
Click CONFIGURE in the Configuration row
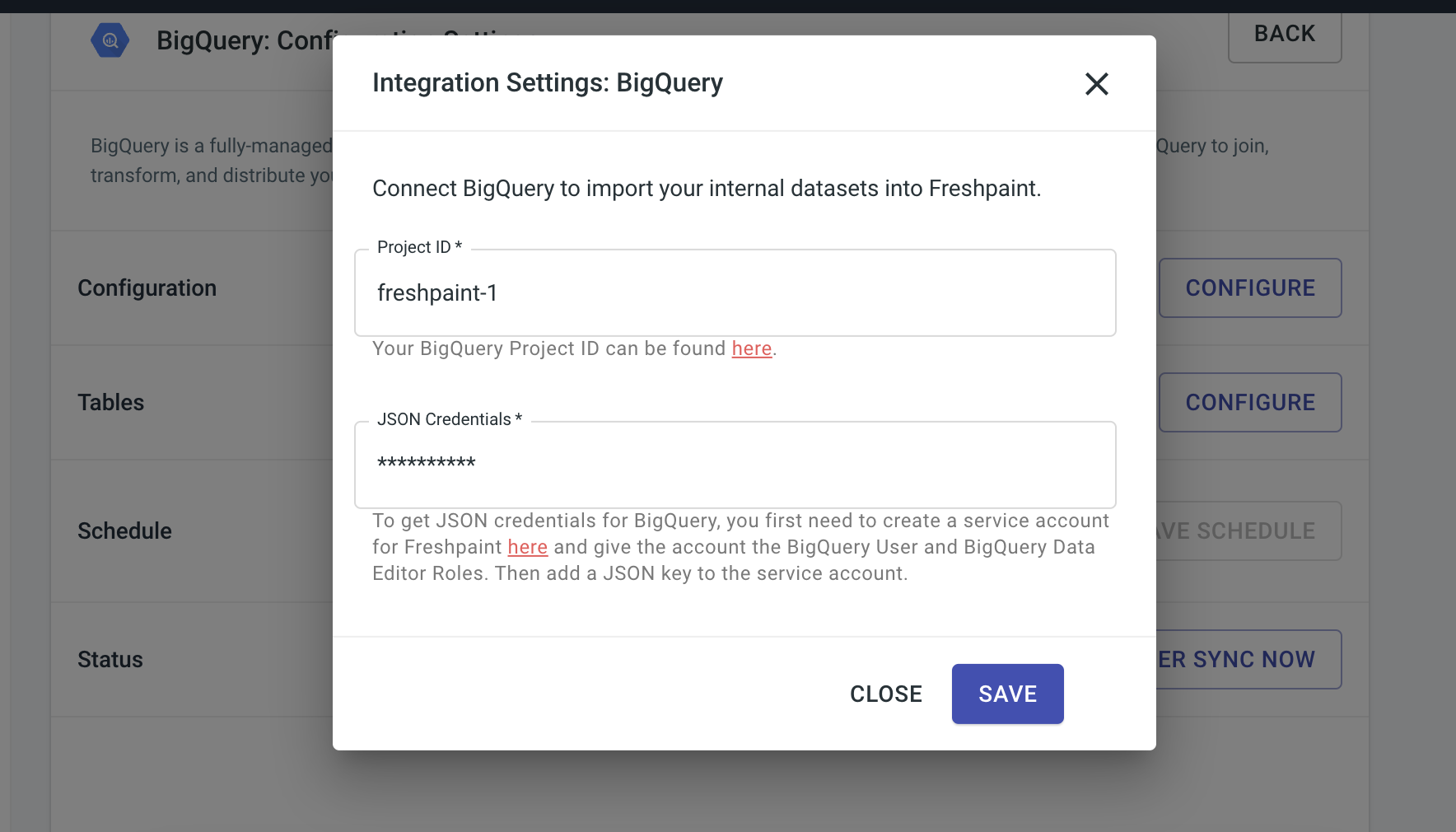point(1250,287)
